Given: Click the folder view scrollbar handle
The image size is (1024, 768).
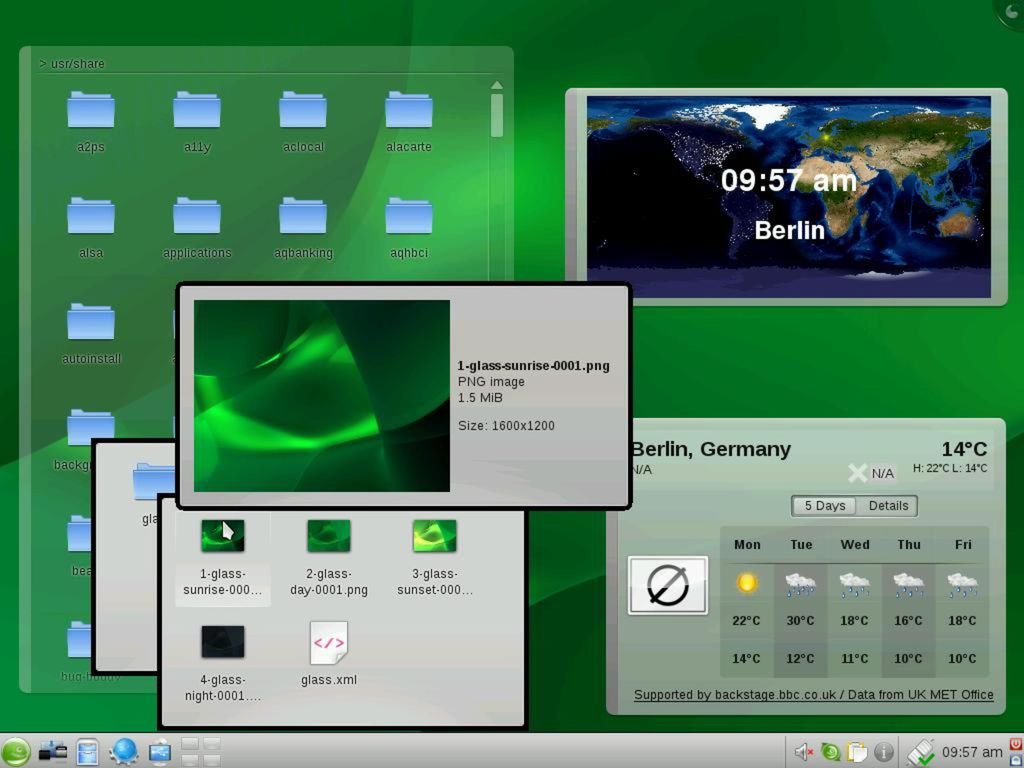Looking at the screenshot, I should [x=497, y=115].
